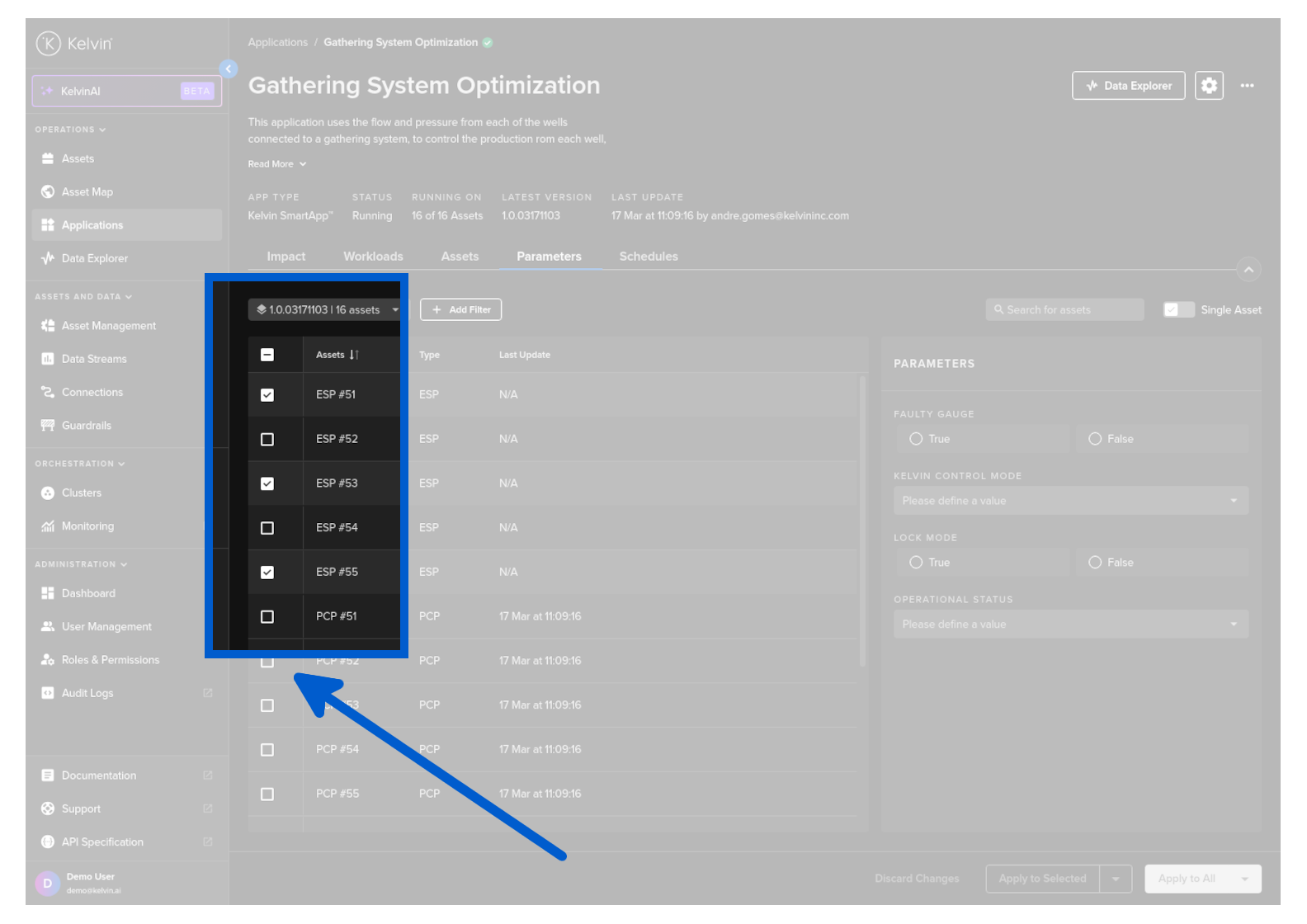Open Clusters in sidebar

click(81, 493)
